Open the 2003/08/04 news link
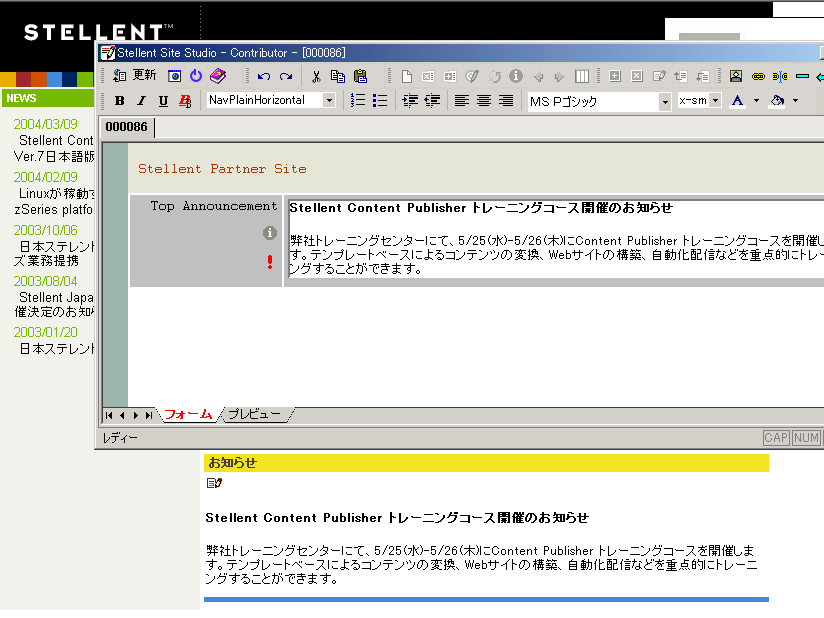 (x=45, y=281)
